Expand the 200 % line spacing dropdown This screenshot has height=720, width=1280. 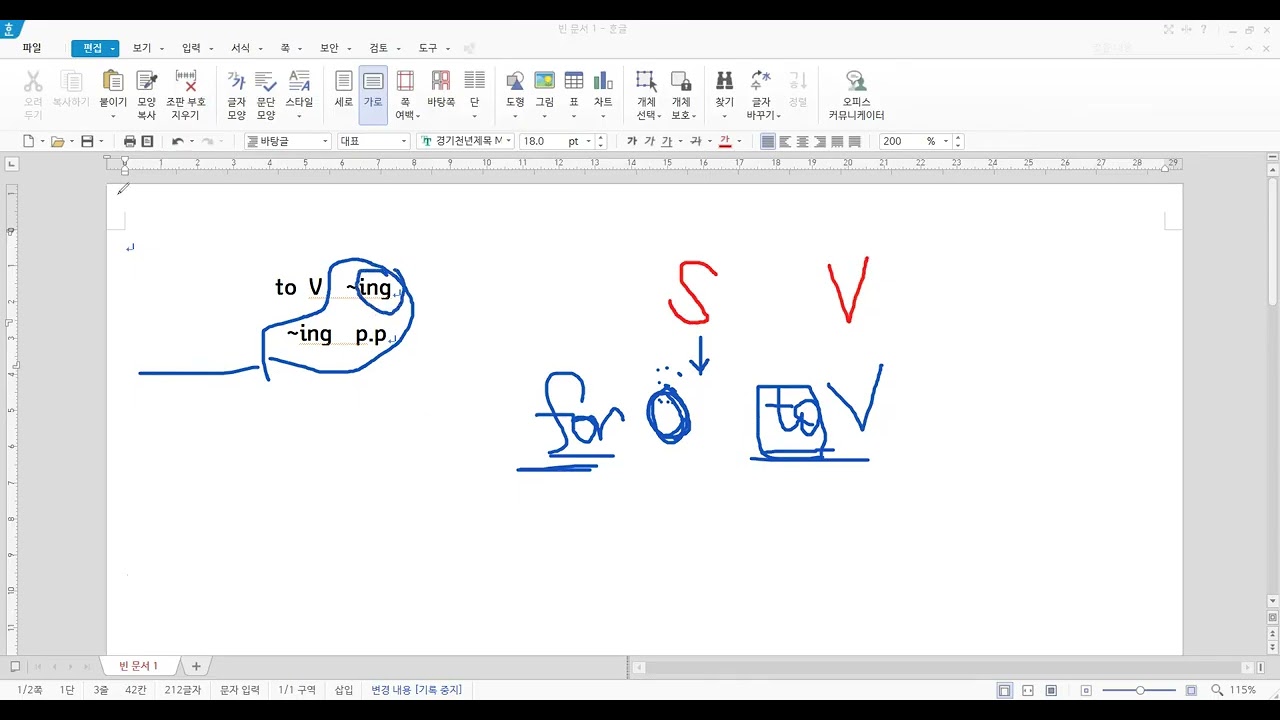click(945, 141)
